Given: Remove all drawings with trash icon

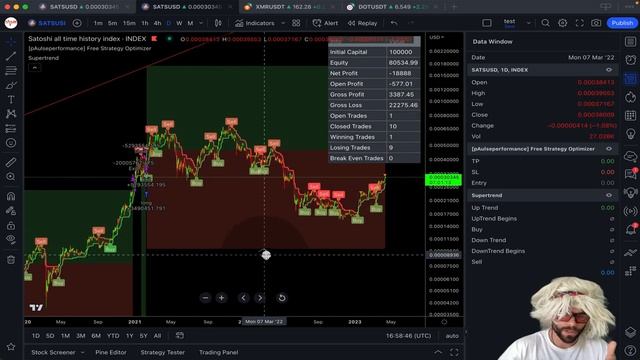Looking at the screenshot, I should tap(11, 260).
